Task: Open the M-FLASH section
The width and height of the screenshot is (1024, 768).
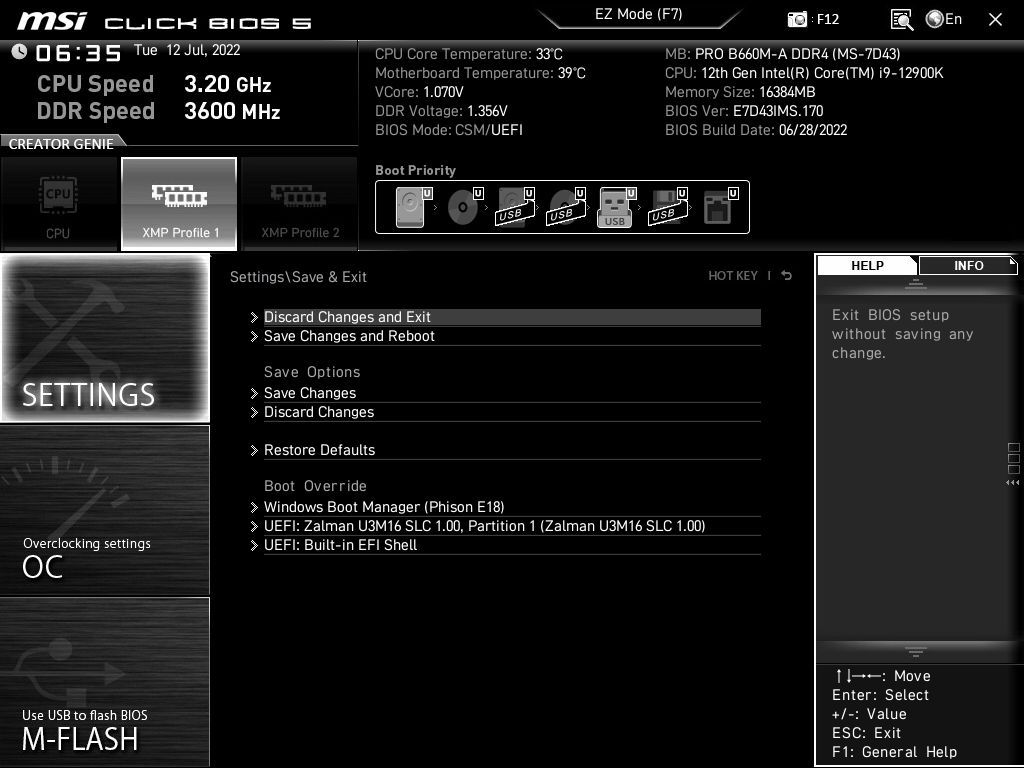Action: [105, 682]
